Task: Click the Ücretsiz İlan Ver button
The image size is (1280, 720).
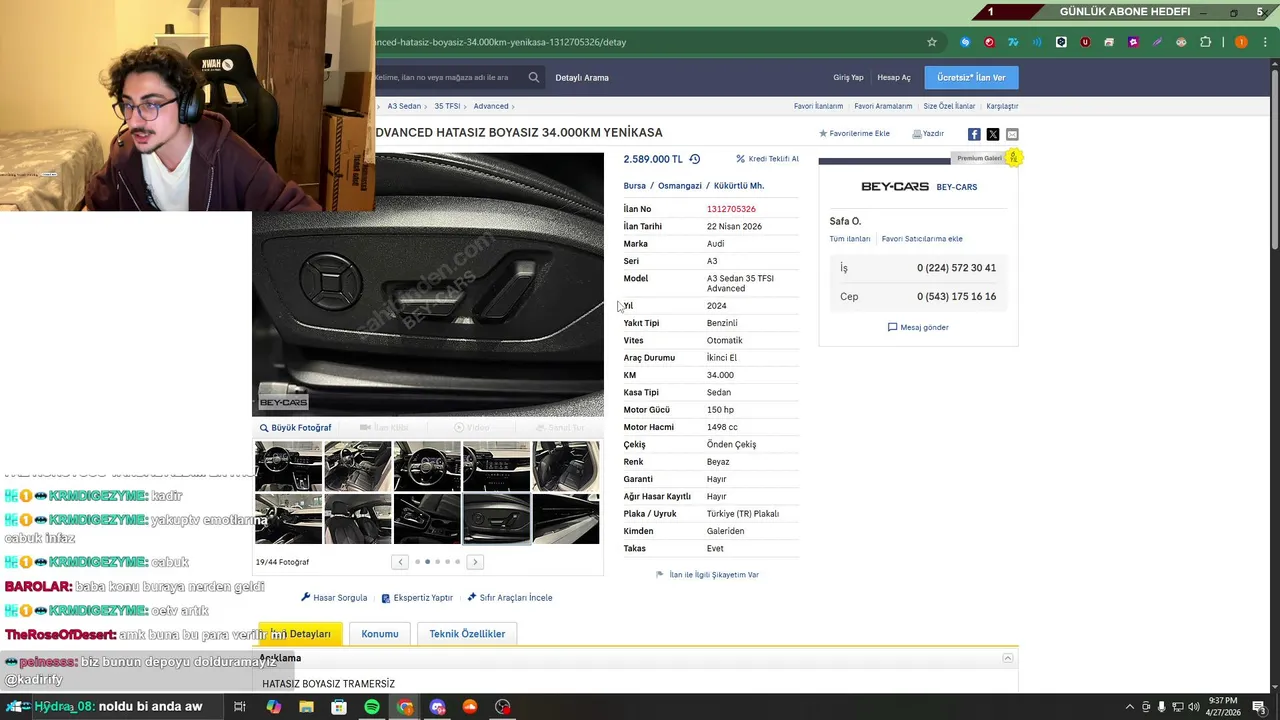Action: coord(971,77)
